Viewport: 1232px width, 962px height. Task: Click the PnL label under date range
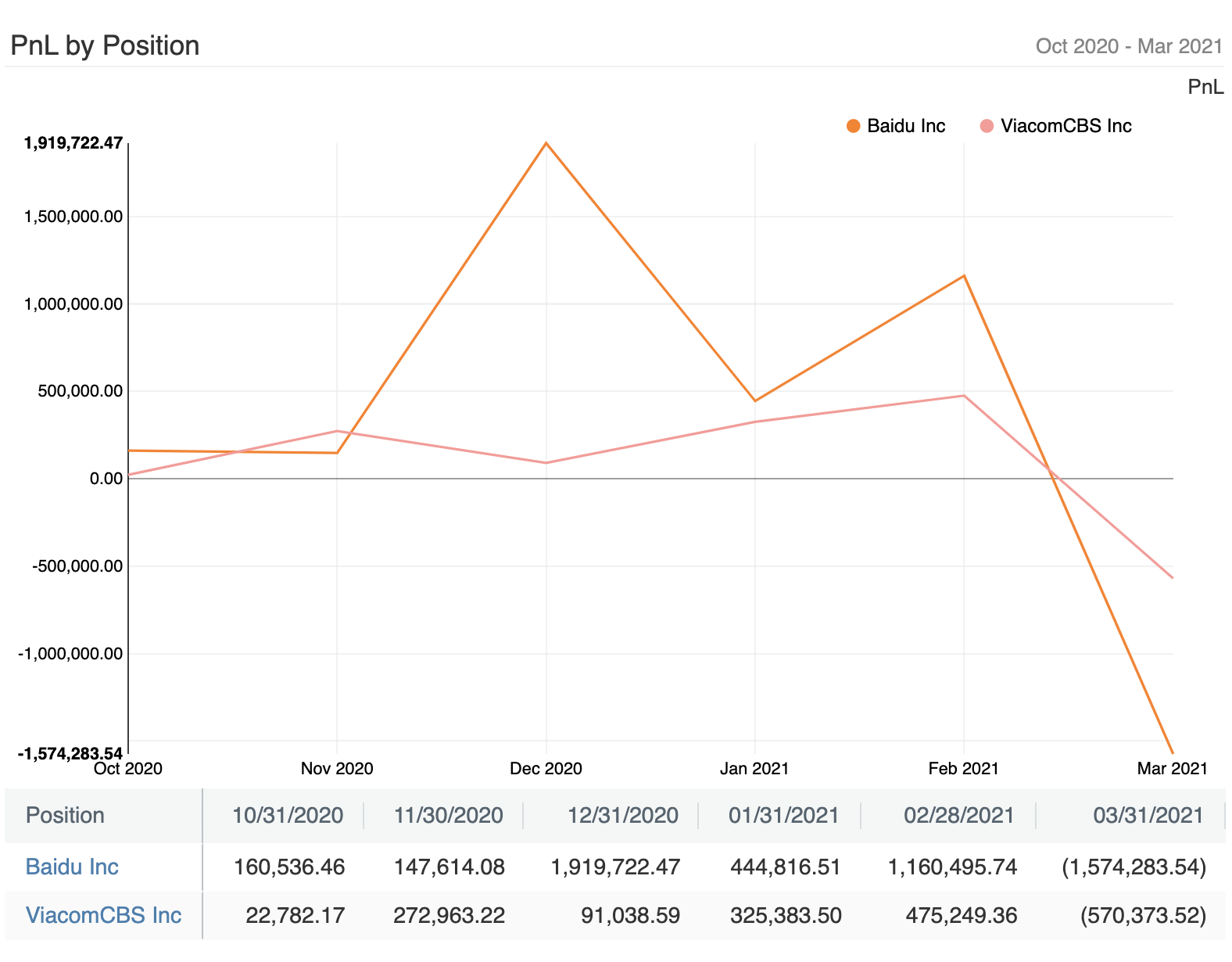(1205, 87)
